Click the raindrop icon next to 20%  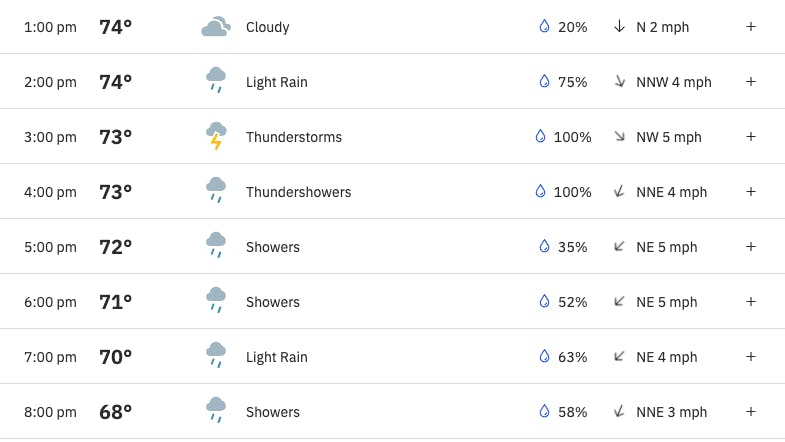click(544, 26)
